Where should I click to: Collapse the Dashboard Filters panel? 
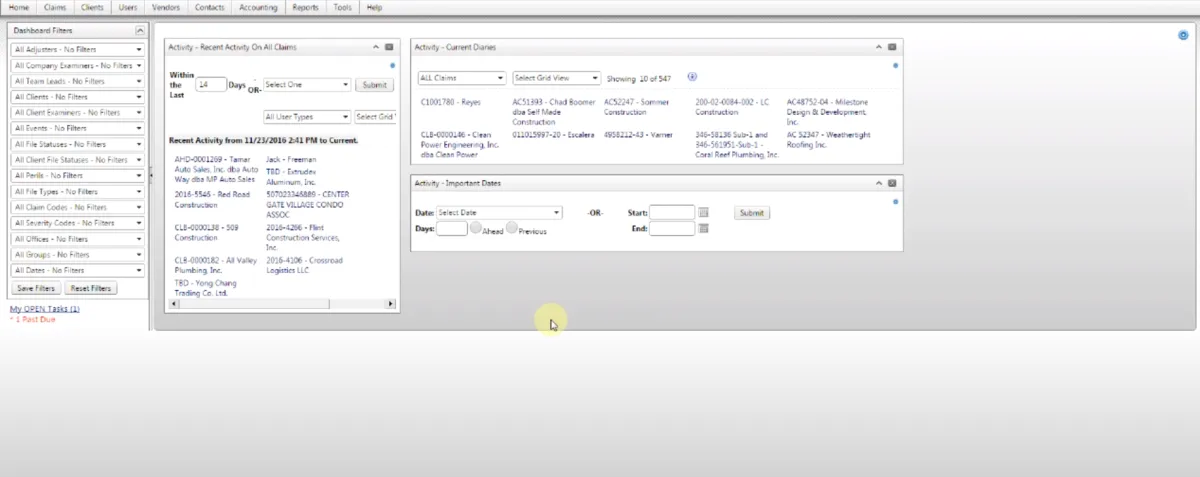(140, 31)
